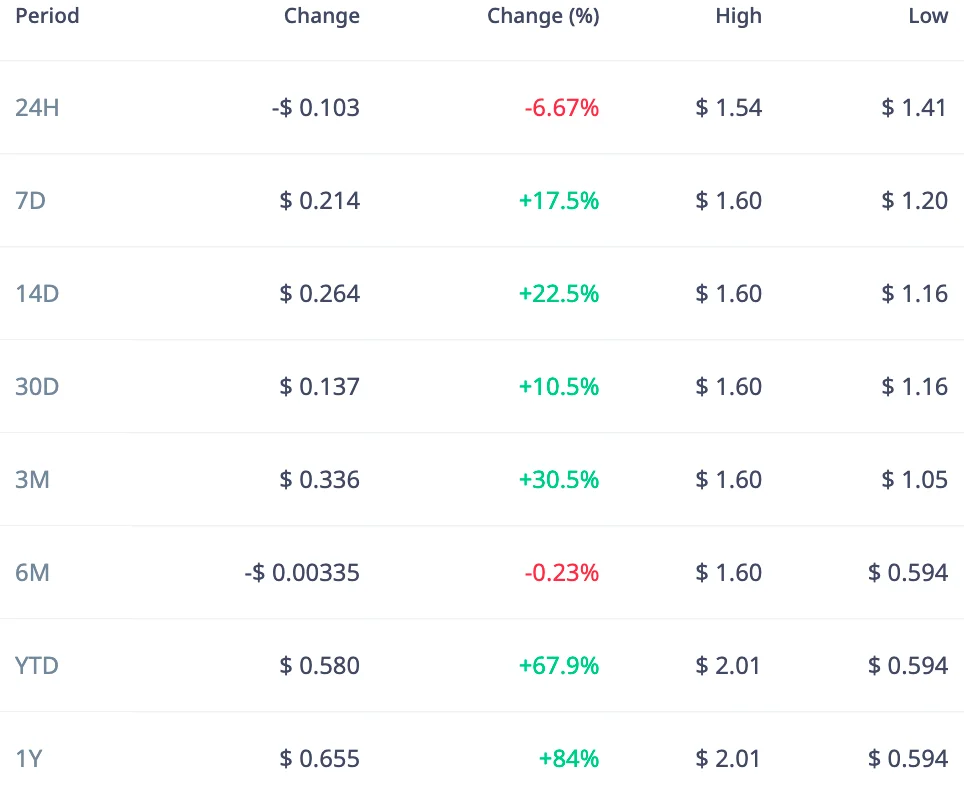964x804 pixels.
Task: Click the $ 1.05 low value
Action: pos(914,480)
